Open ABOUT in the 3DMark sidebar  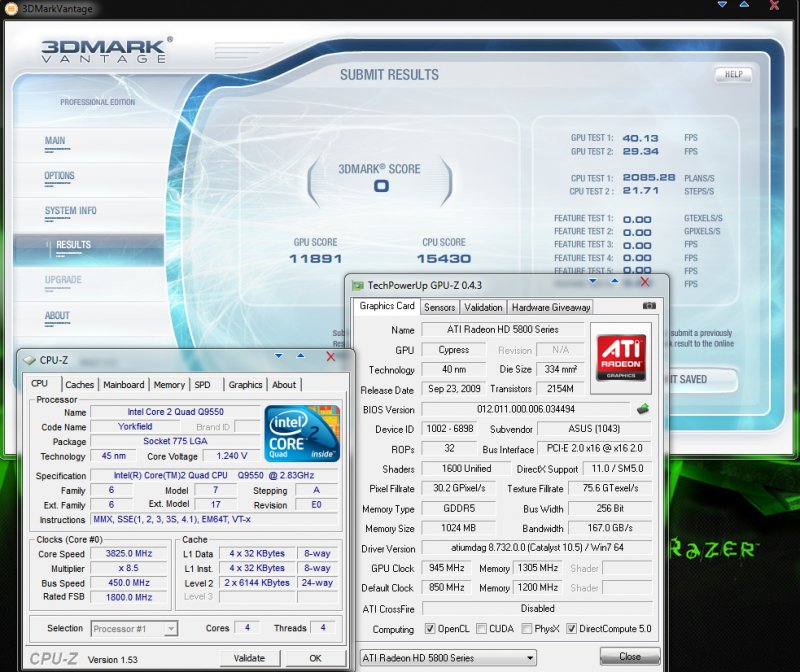[57, 316]
